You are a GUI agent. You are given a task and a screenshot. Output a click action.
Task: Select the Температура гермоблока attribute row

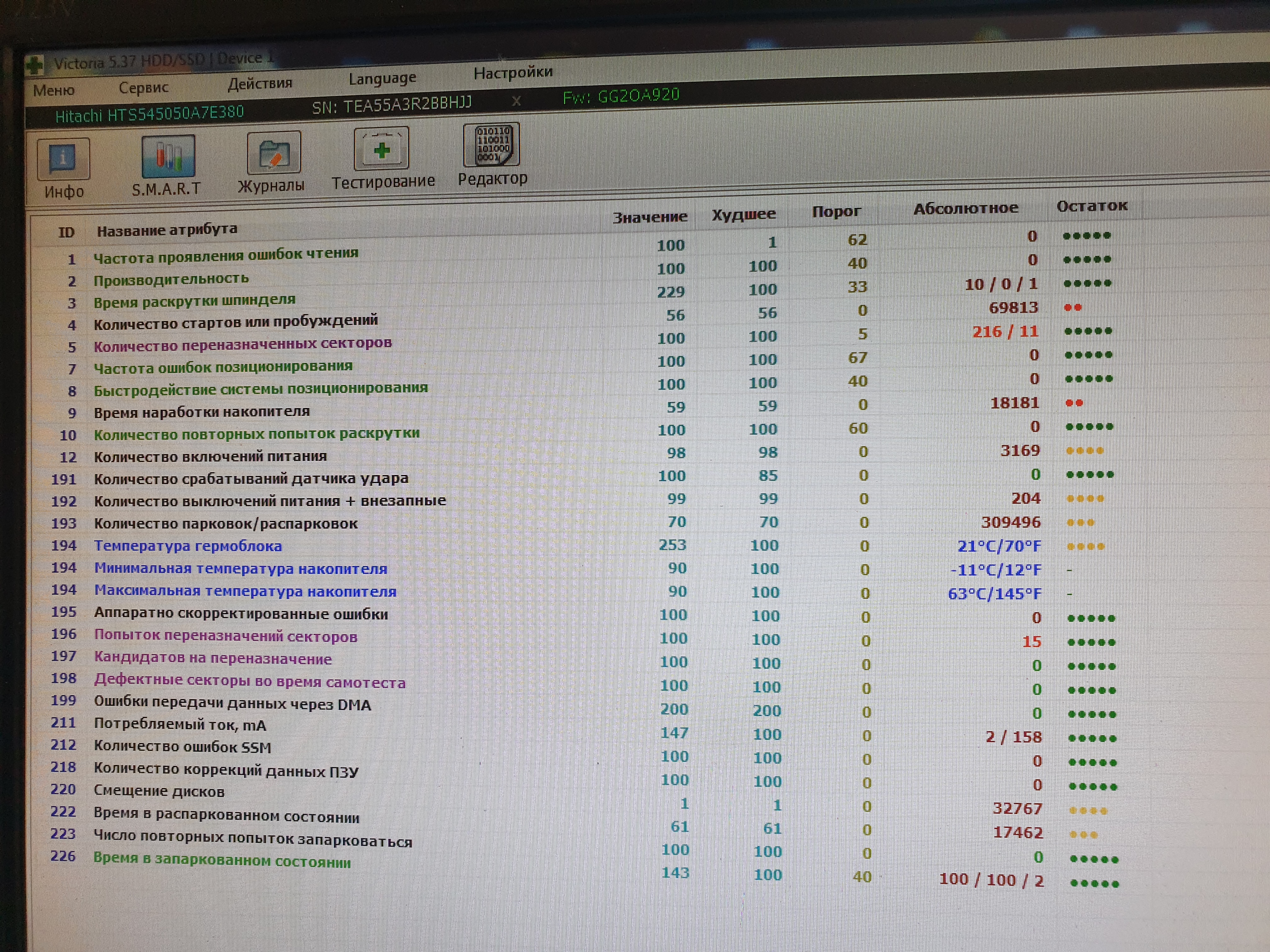tap(188, 546)
